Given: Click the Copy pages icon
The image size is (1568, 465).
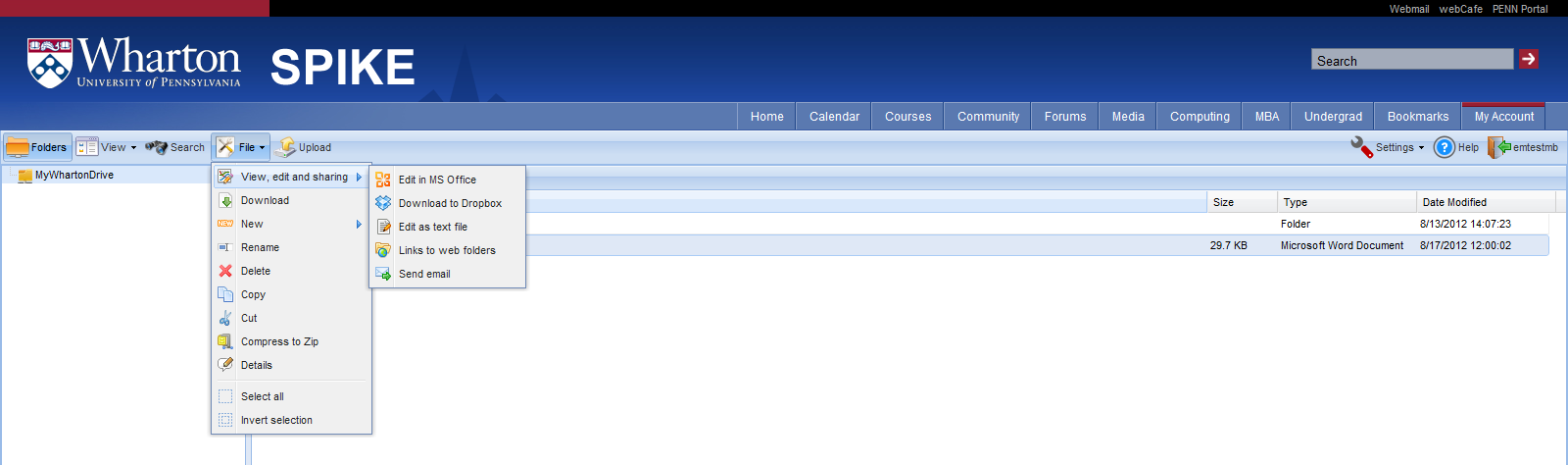Looking at the screenshot, I should click(x=225, y=294).
